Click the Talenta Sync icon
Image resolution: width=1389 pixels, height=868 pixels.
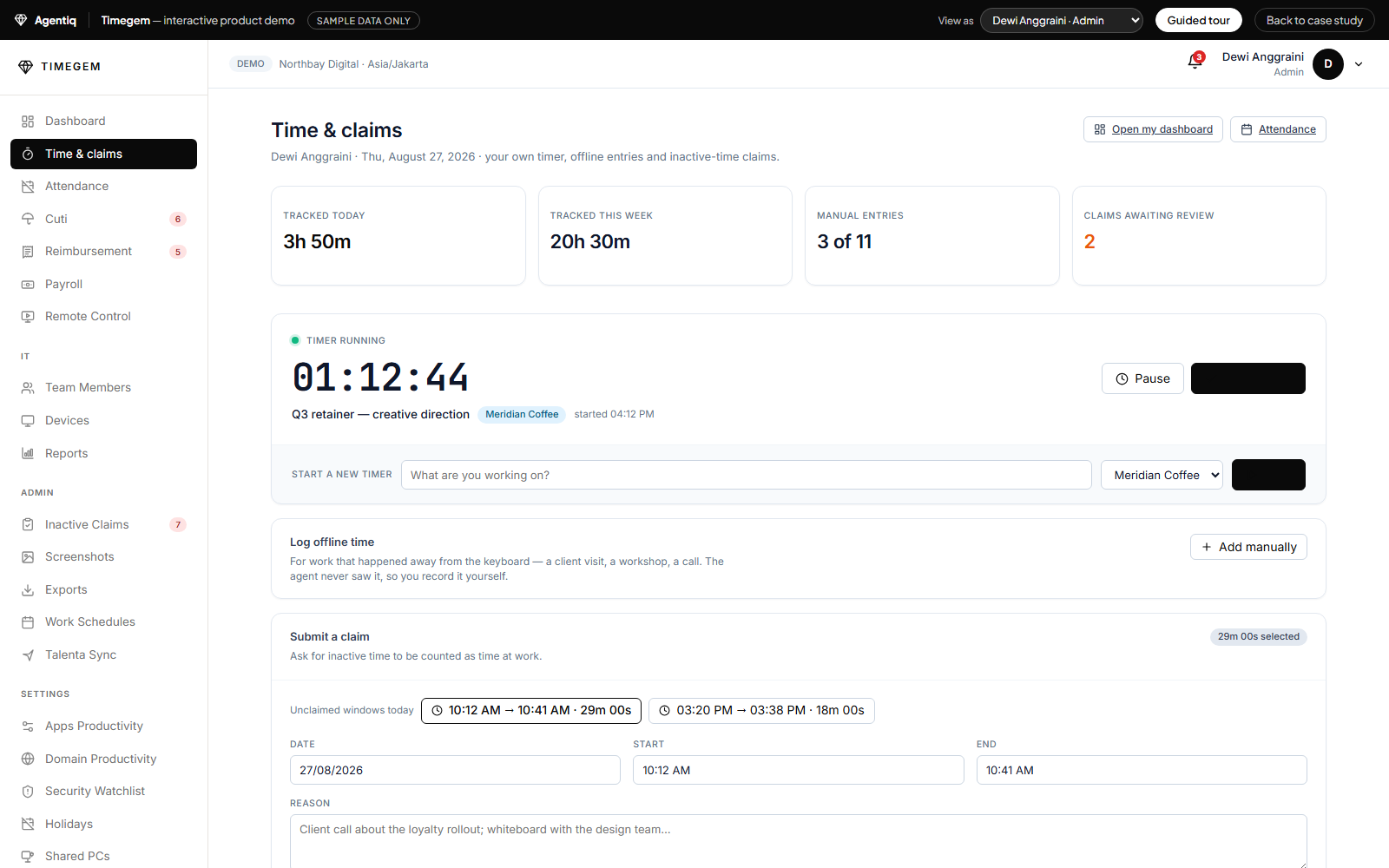tap(28, 655)
